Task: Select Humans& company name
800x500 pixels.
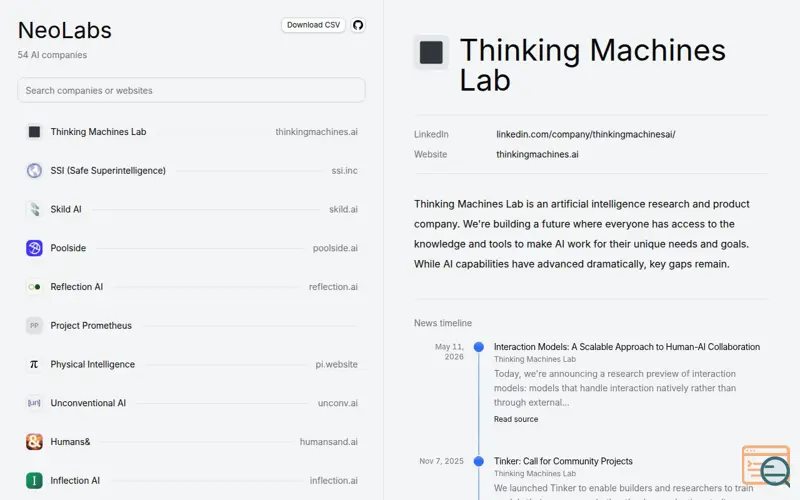Action: tap(70, 442)
